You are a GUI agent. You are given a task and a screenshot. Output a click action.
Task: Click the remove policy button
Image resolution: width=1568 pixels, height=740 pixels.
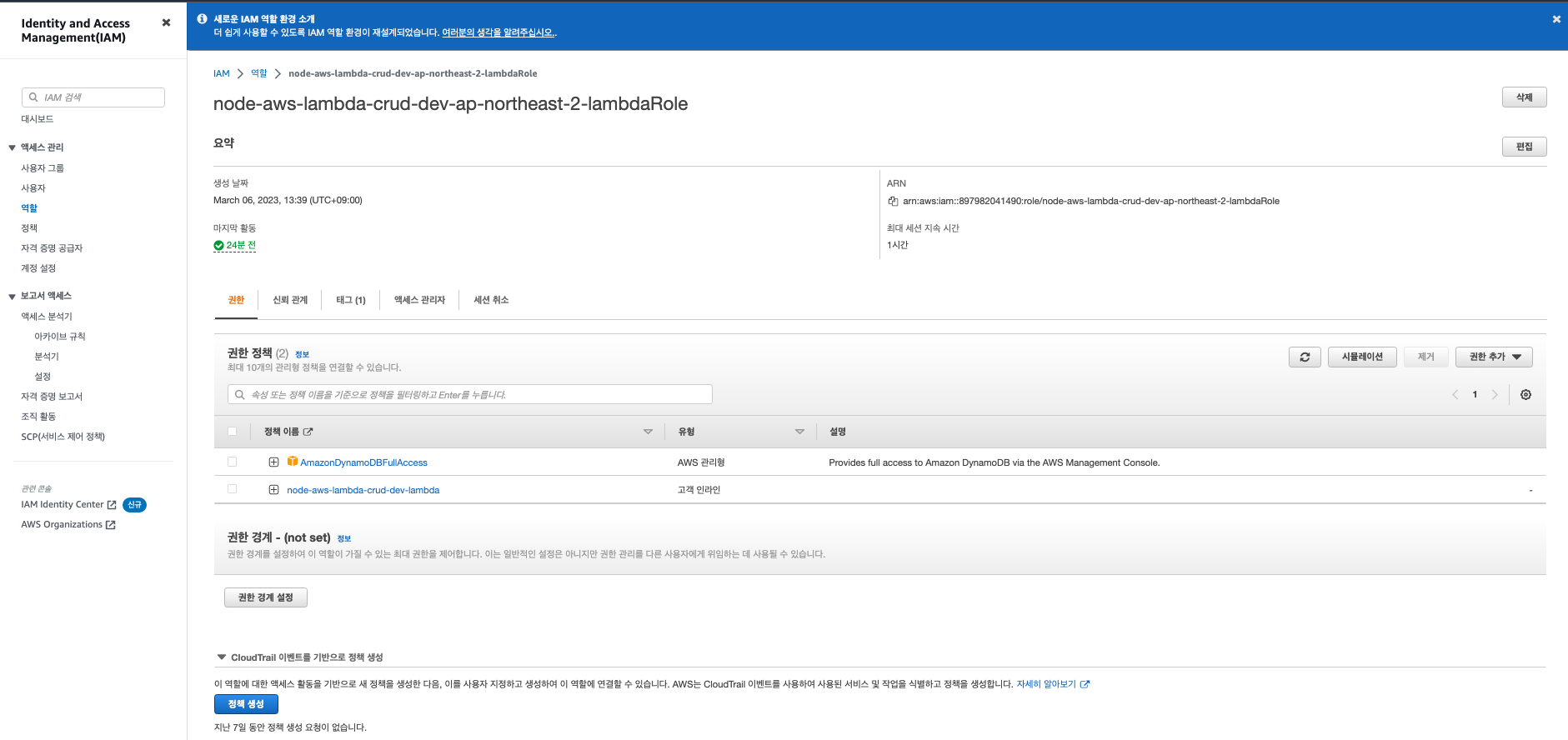[x=1426, y=357]
